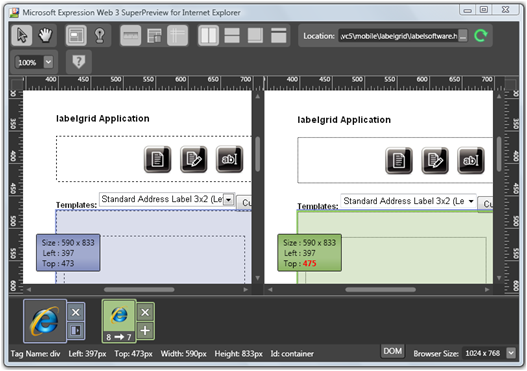Viewport: 527px width, 371px height.
Task: Toggle the box highlighting mode icon
Action: point(76,35)
